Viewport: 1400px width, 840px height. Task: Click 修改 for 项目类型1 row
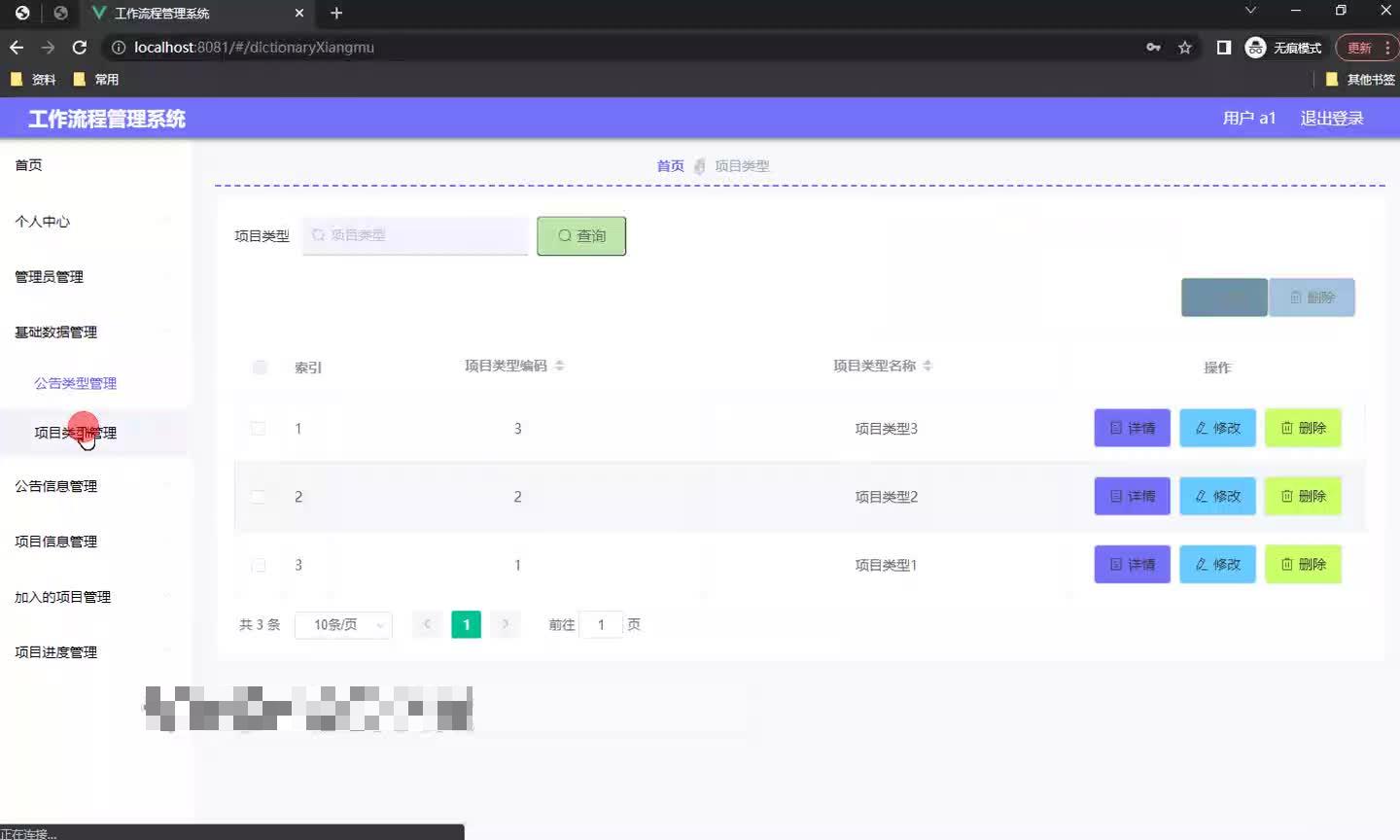click(1218, 564)
